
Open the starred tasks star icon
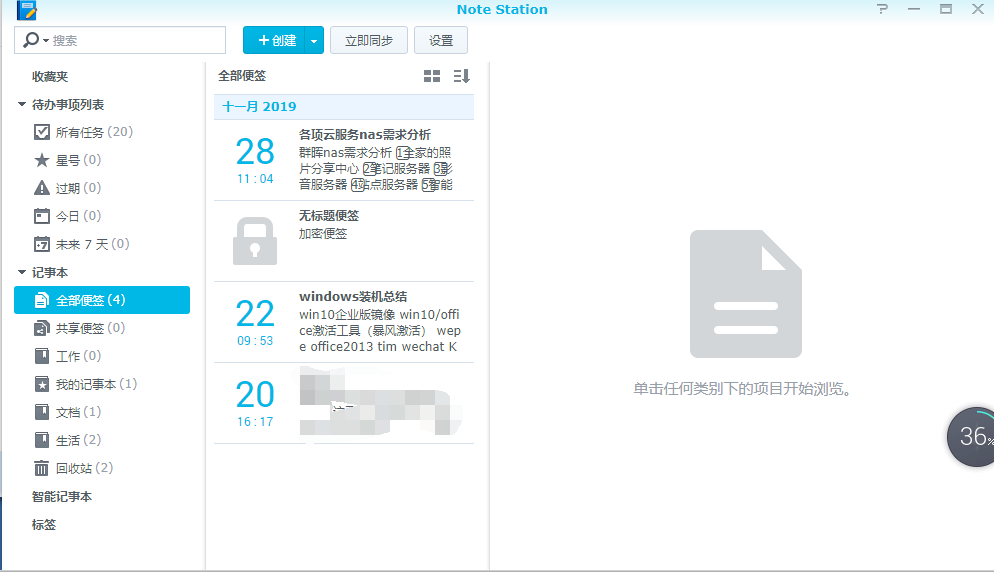click(42, 160)
